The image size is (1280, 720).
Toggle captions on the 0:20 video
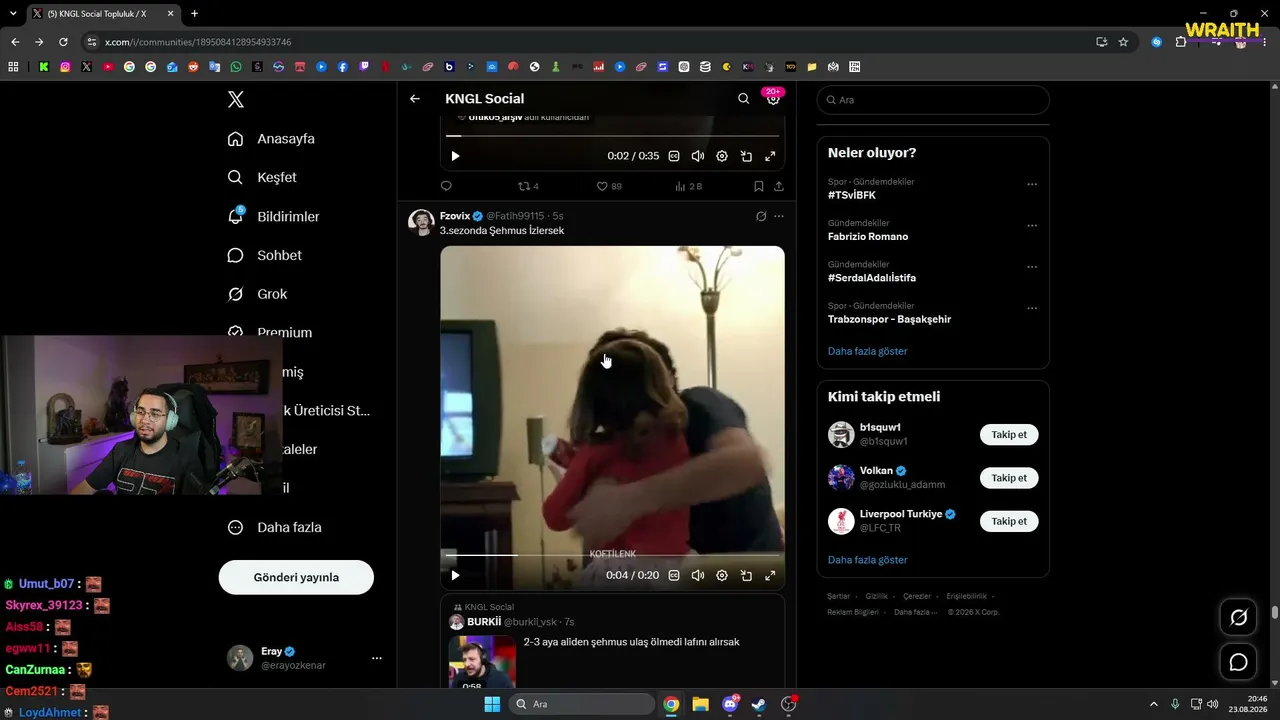click(x=674, y=575)
